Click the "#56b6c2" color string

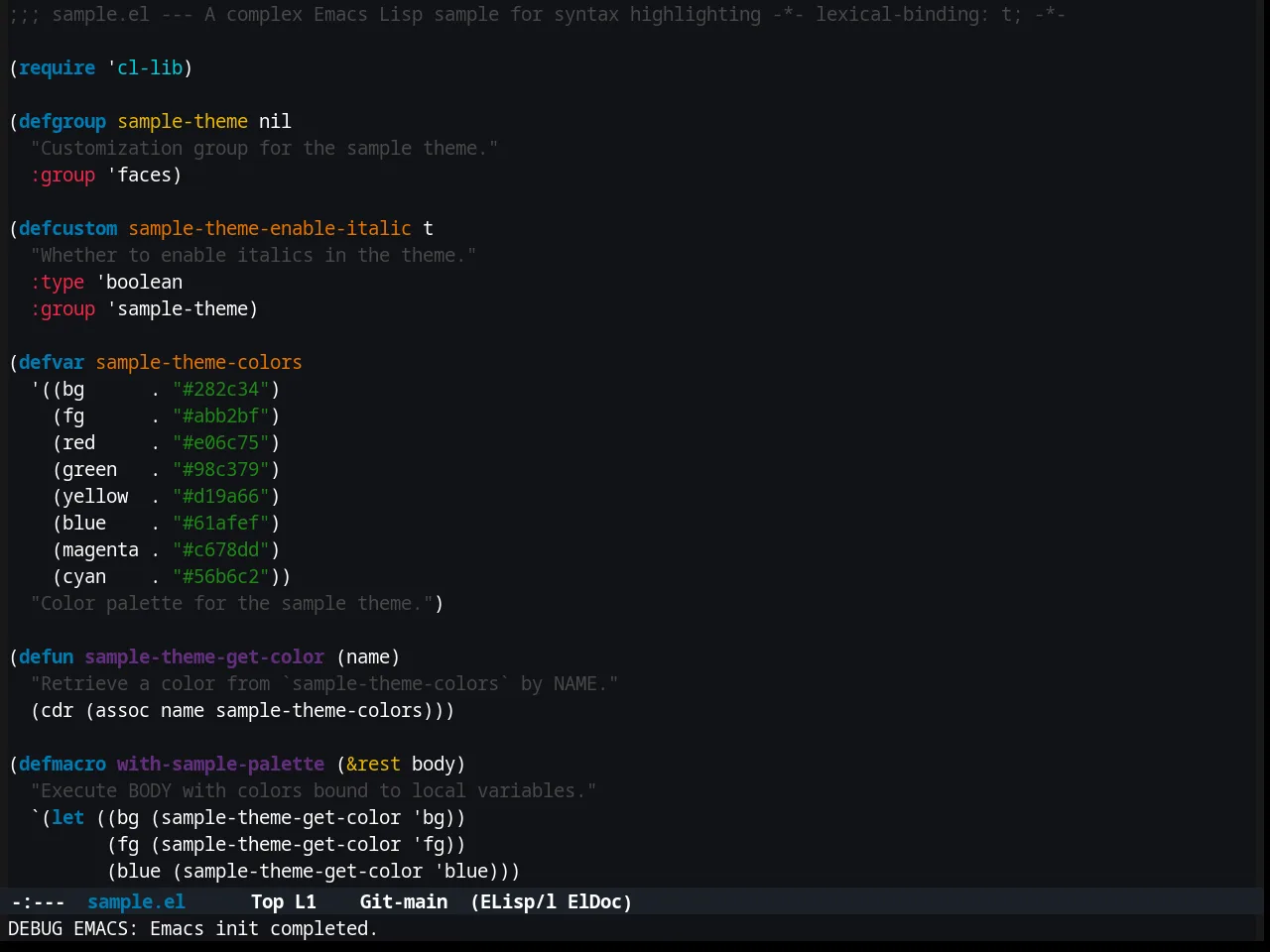coord(220,576)
